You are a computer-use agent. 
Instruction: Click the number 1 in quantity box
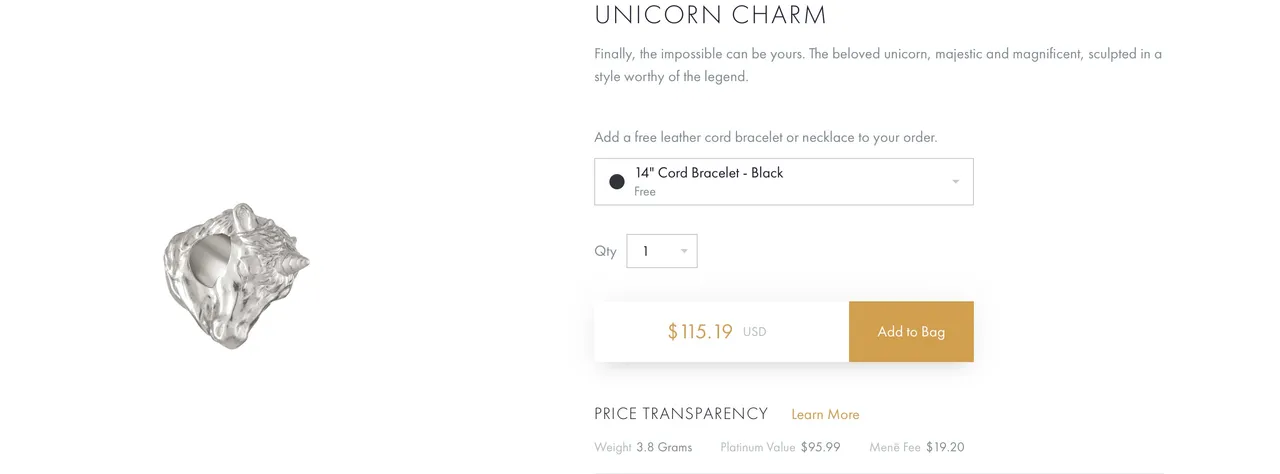pos(646,251)
